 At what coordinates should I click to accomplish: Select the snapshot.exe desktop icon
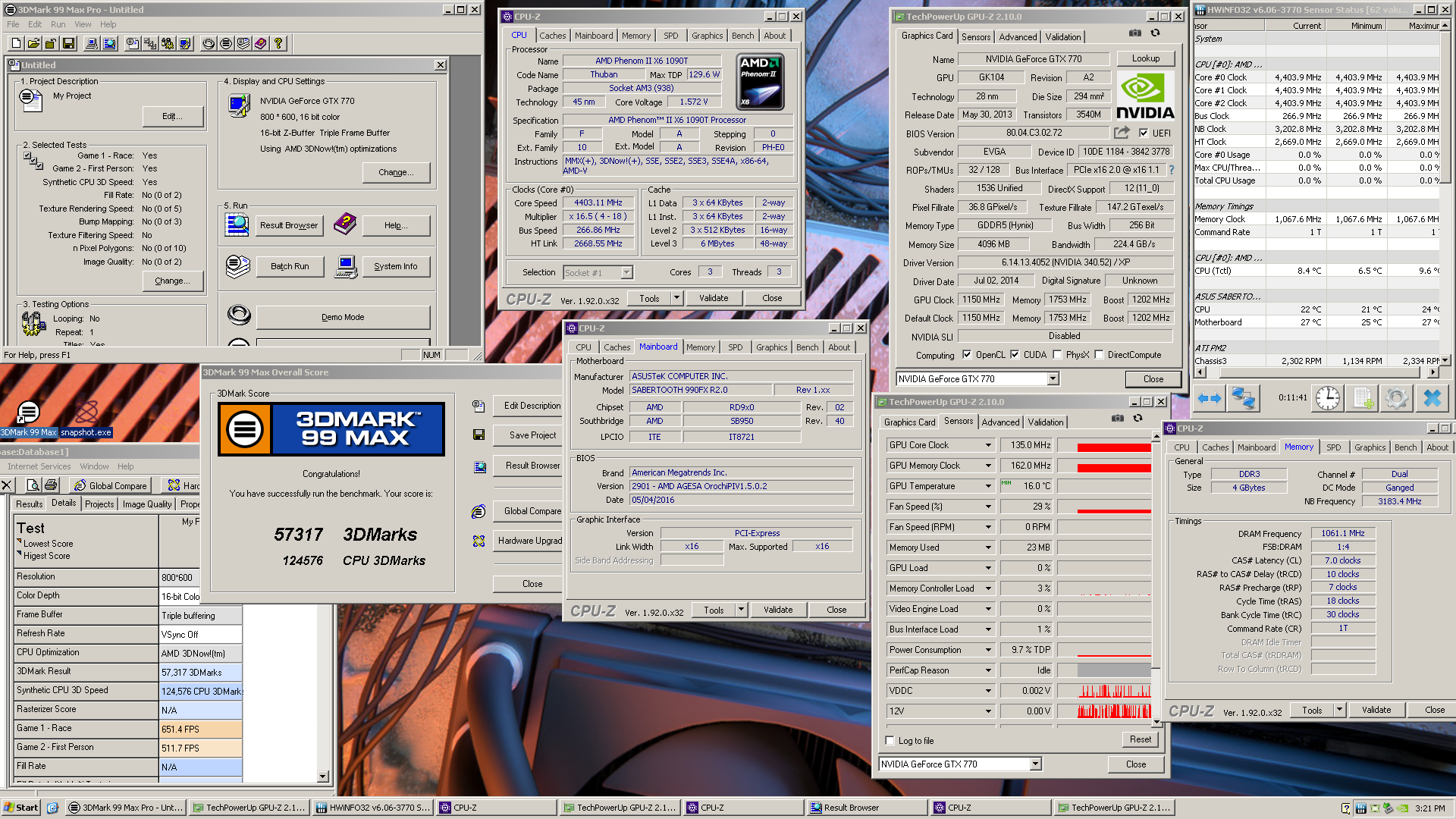(86, 419)
